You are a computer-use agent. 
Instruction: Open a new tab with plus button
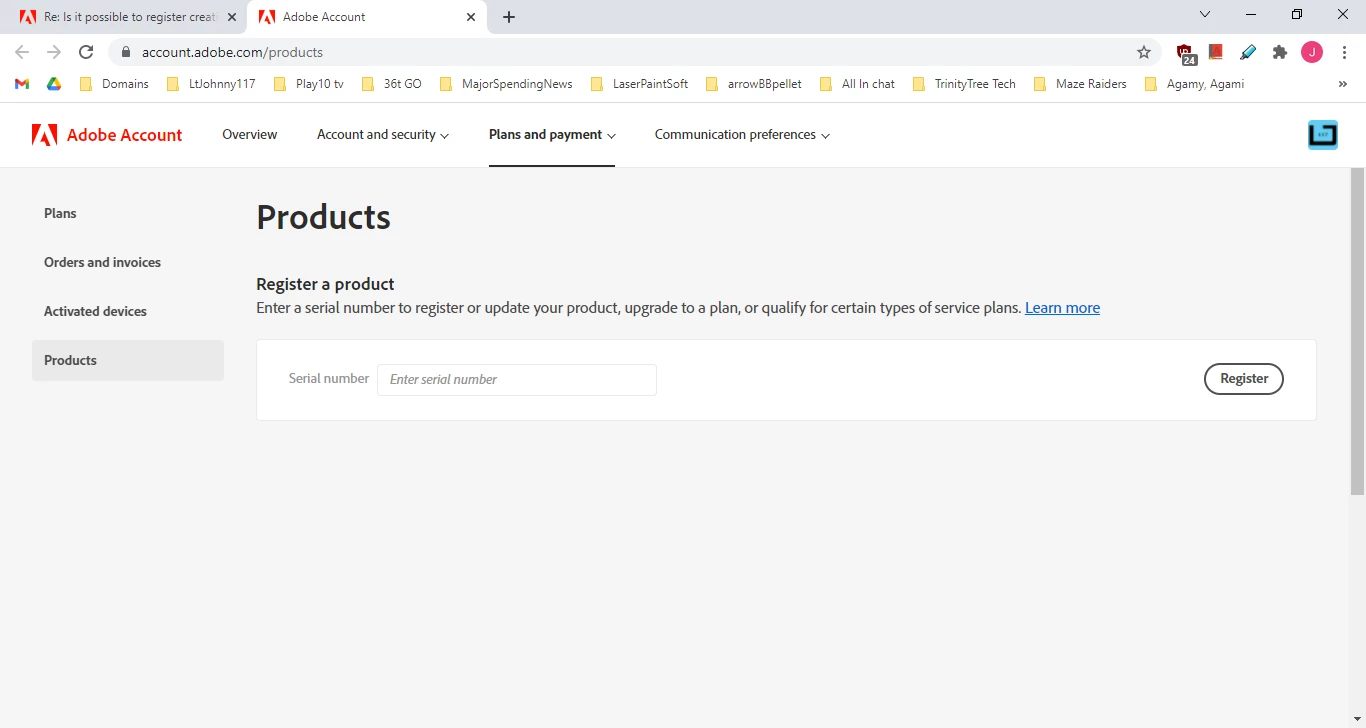tap(509, 17)
